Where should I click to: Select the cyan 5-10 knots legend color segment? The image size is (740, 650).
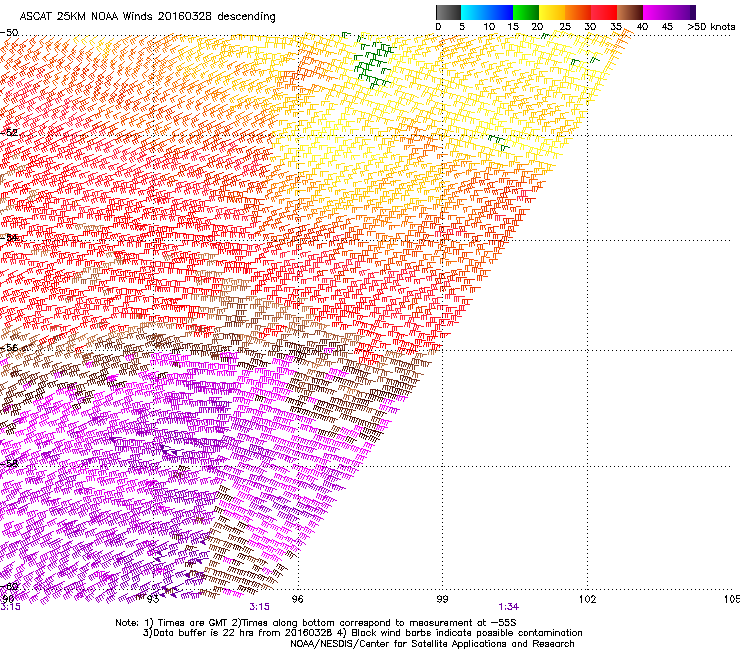point(474,12)
